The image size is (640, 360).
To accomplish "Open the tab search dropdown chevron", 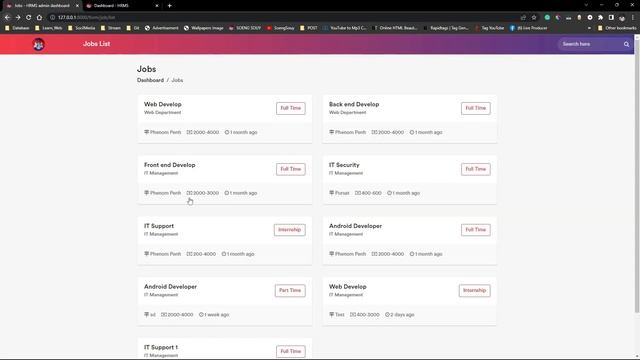I will coord(586,5).
